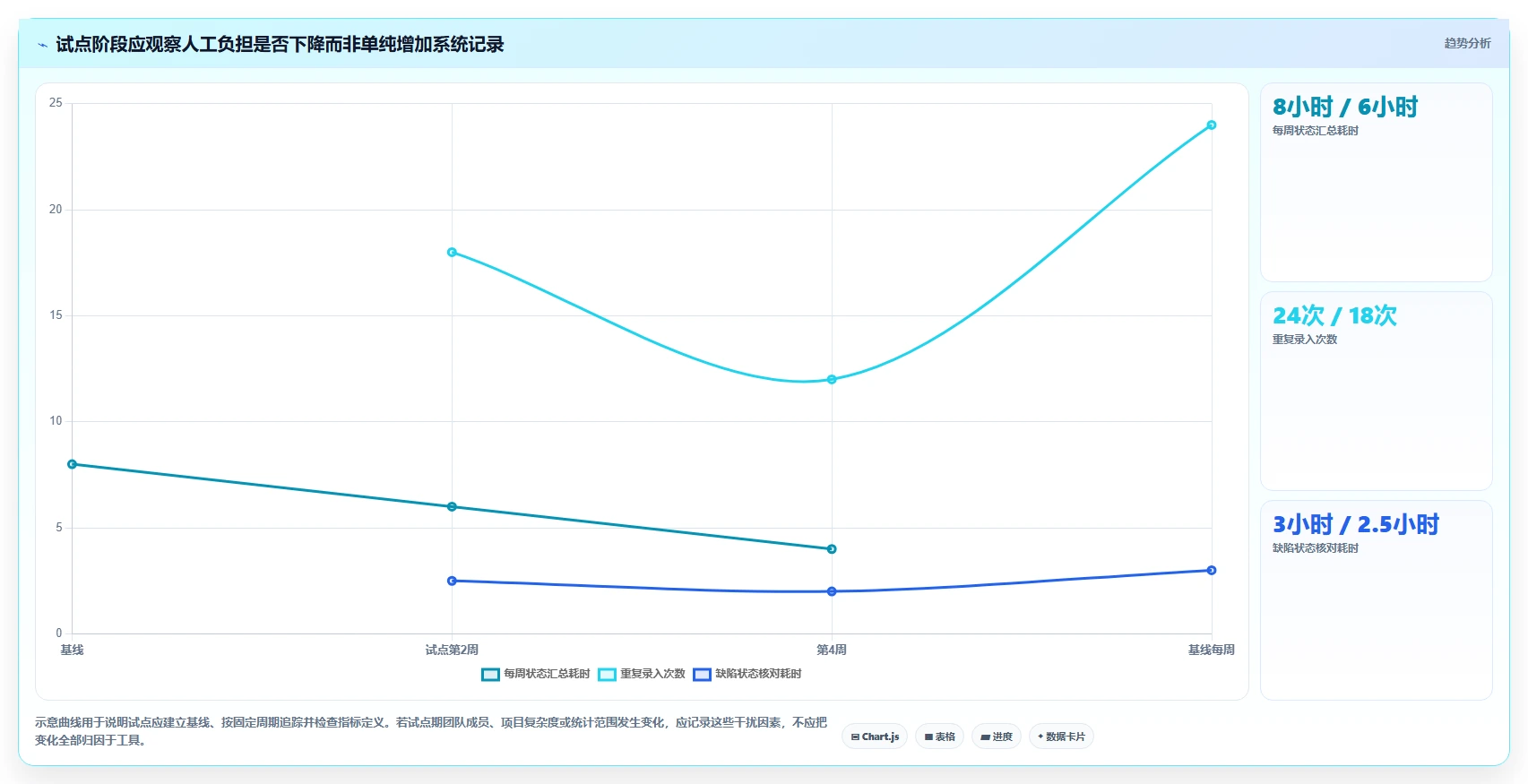Click the y-axis label 5
Screen dimensions: 1528x784
(x=59, y=528)
